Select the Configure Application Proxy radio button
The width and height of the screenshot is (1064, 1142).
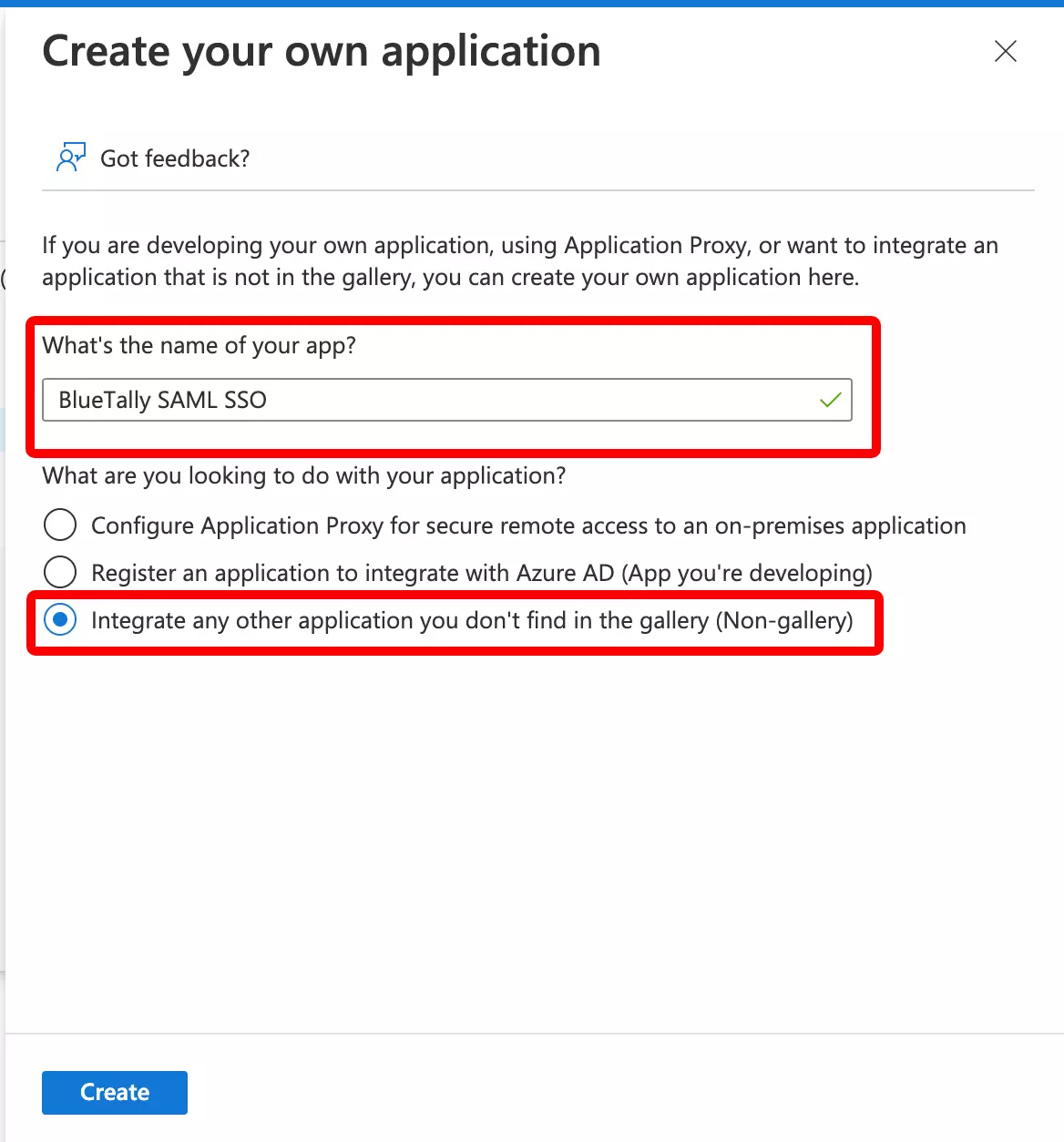60,525
